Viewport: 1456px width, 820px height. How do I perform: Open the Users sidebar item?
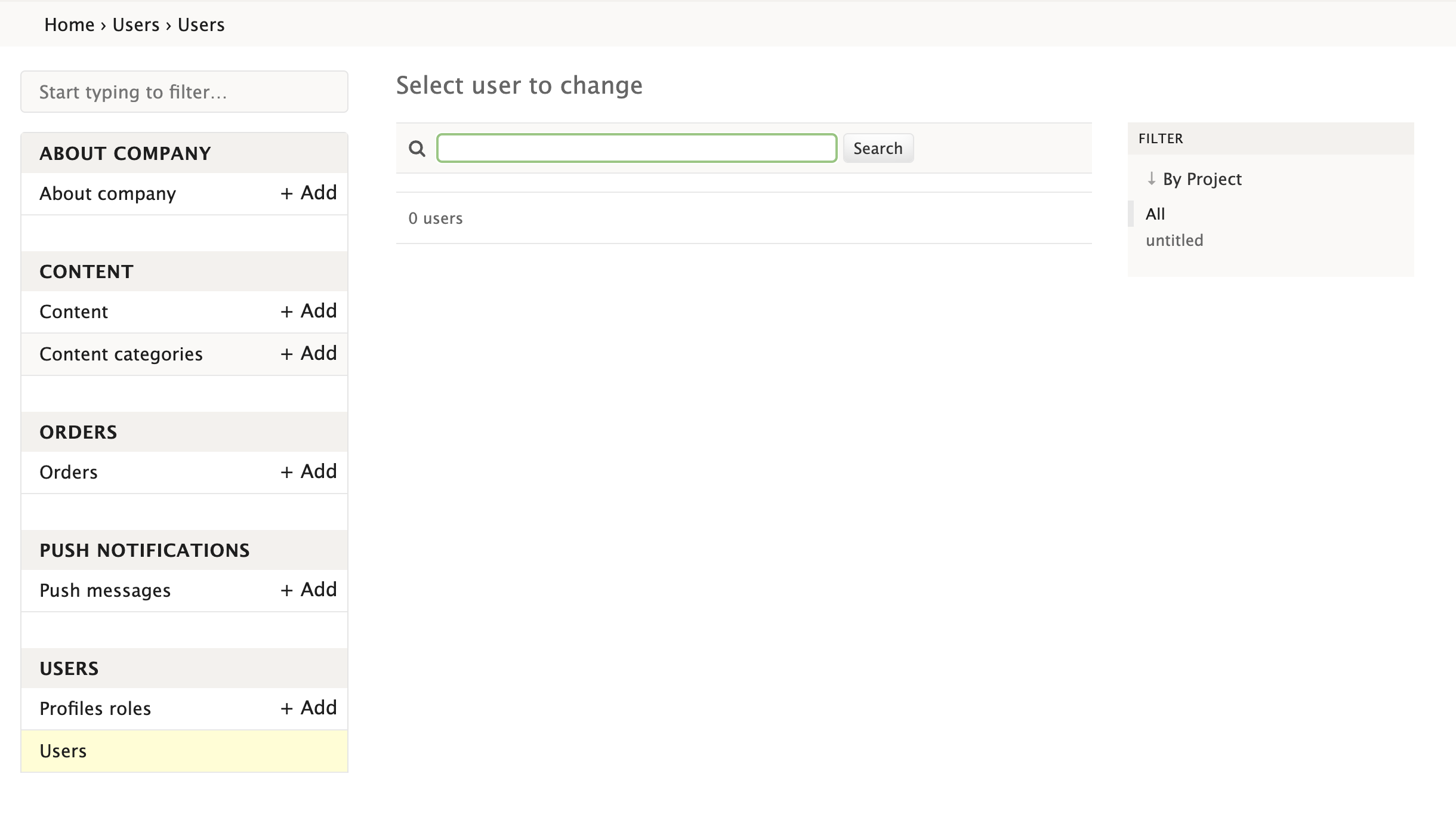63,751
